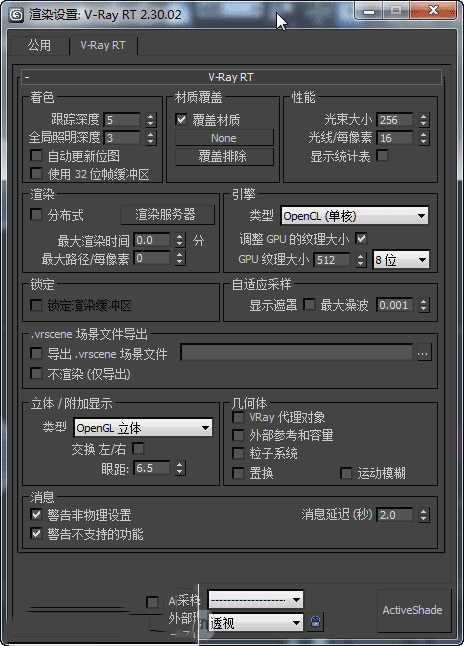Open the OpenGL 立体 type dropdown
The width and height of the screenshot is (464, 646).
point(143,428)
